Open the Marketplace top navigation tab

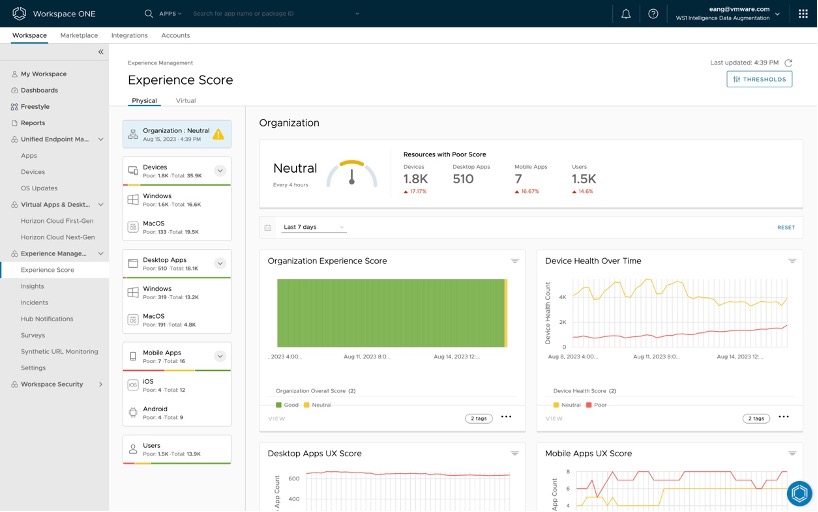[79, 35]
